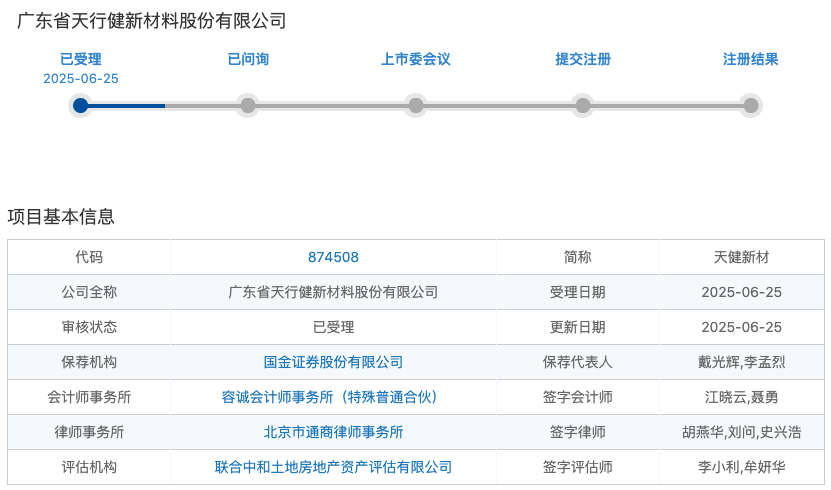Click the 审核状态 label cell
Screen dimensions: 831x490
coord(89,327)
